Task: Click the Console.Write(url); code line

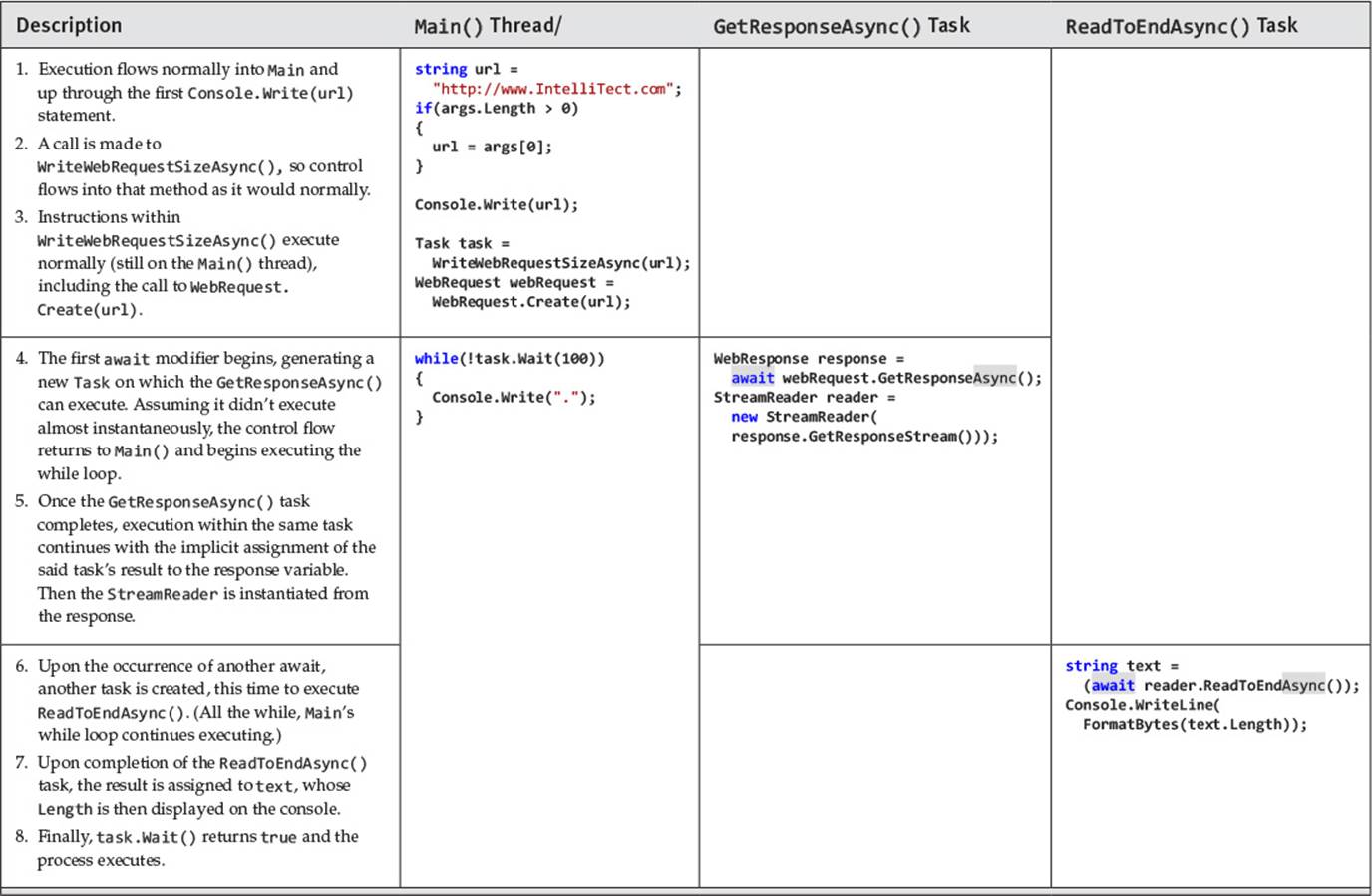Action: click(x=496, y=205)
